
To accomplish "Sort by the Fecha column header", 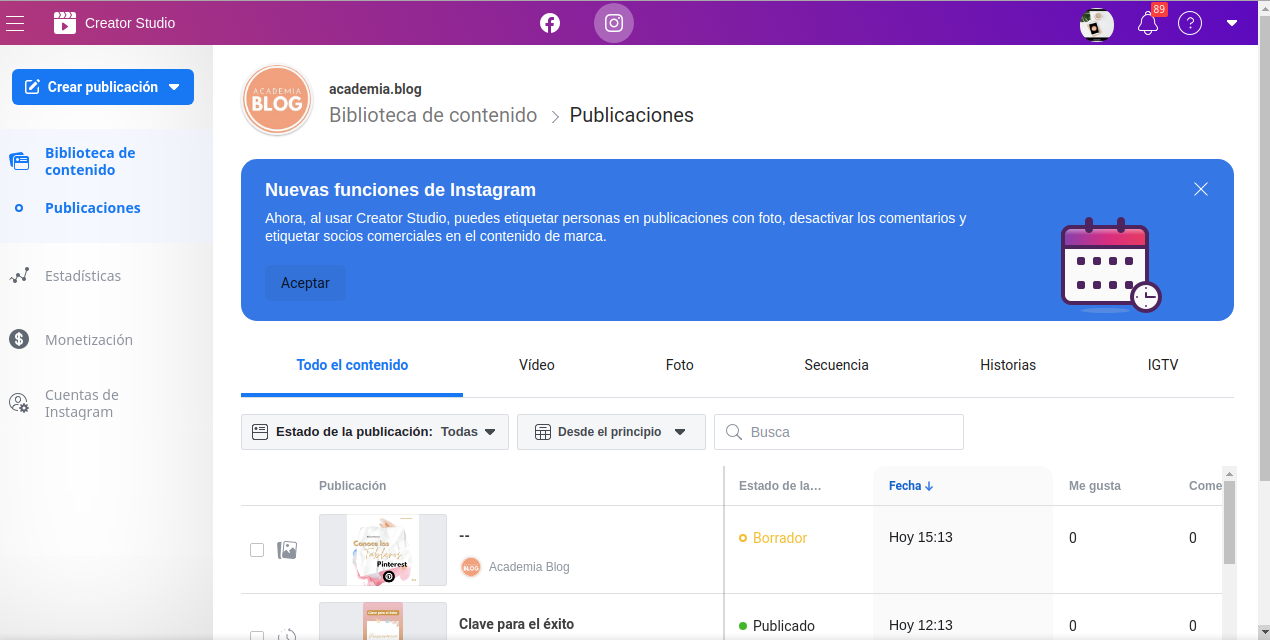I will click(x=911, y=486).
